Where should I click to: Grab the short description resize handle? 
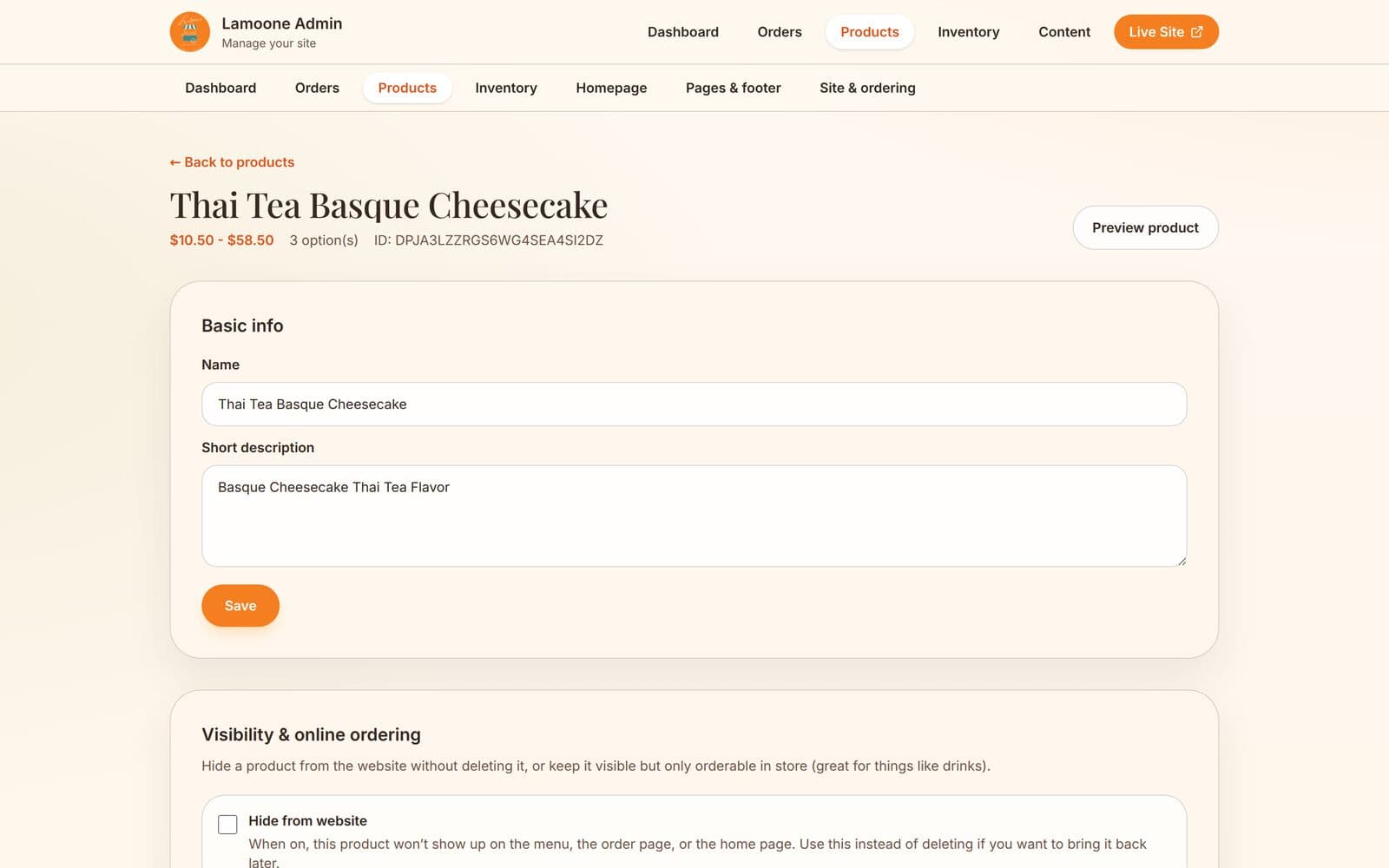1181,561
